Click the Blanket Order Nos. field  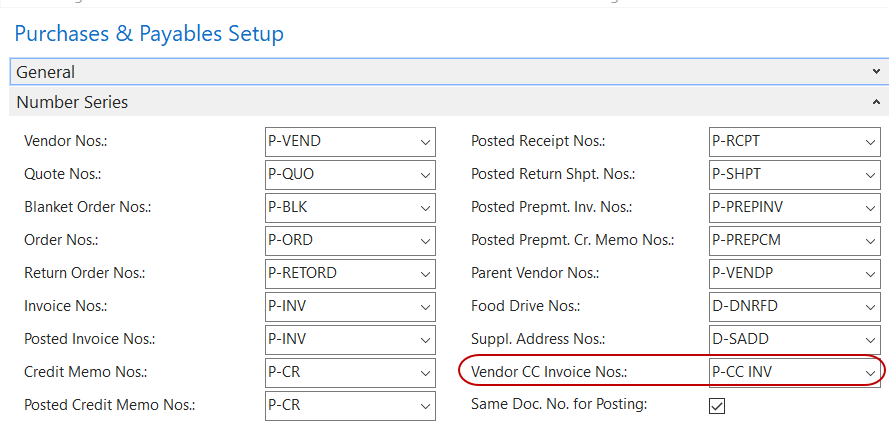pyautogui.click(x=340, y=208)
